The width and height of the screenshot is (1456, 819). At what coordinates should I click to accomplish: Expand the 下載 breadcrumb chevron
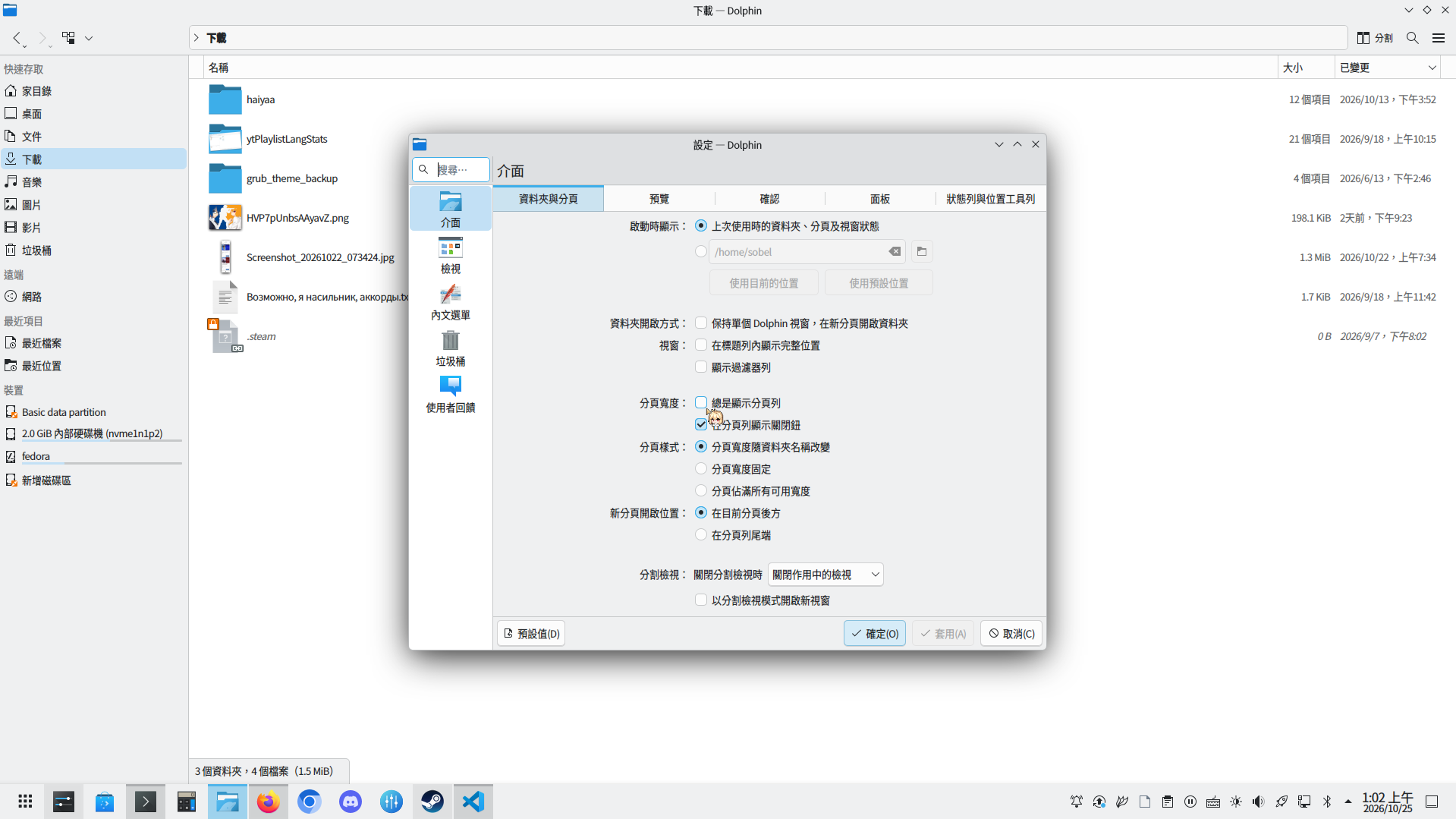pyautogui.click(x=197, y=38)
